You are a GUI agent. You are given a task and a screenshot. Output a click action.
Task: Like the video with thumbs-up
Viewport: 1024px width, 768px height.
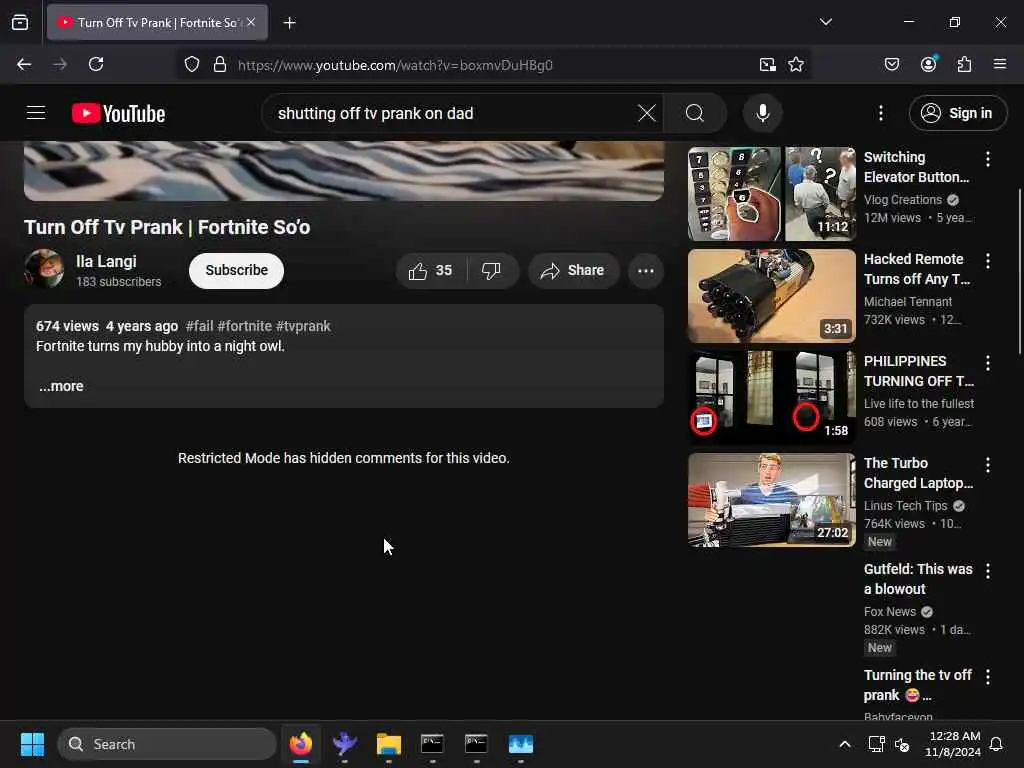click(430, 270)
